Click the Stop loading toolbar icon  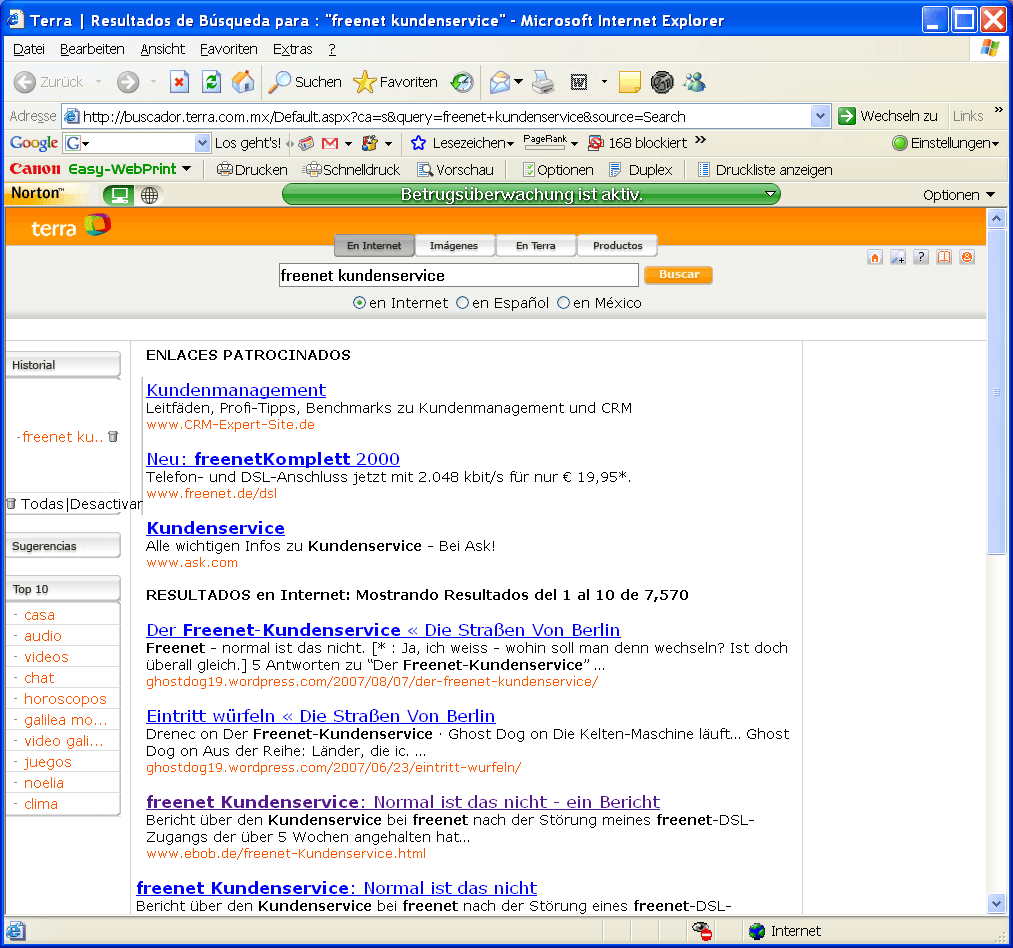pos(179,82)
